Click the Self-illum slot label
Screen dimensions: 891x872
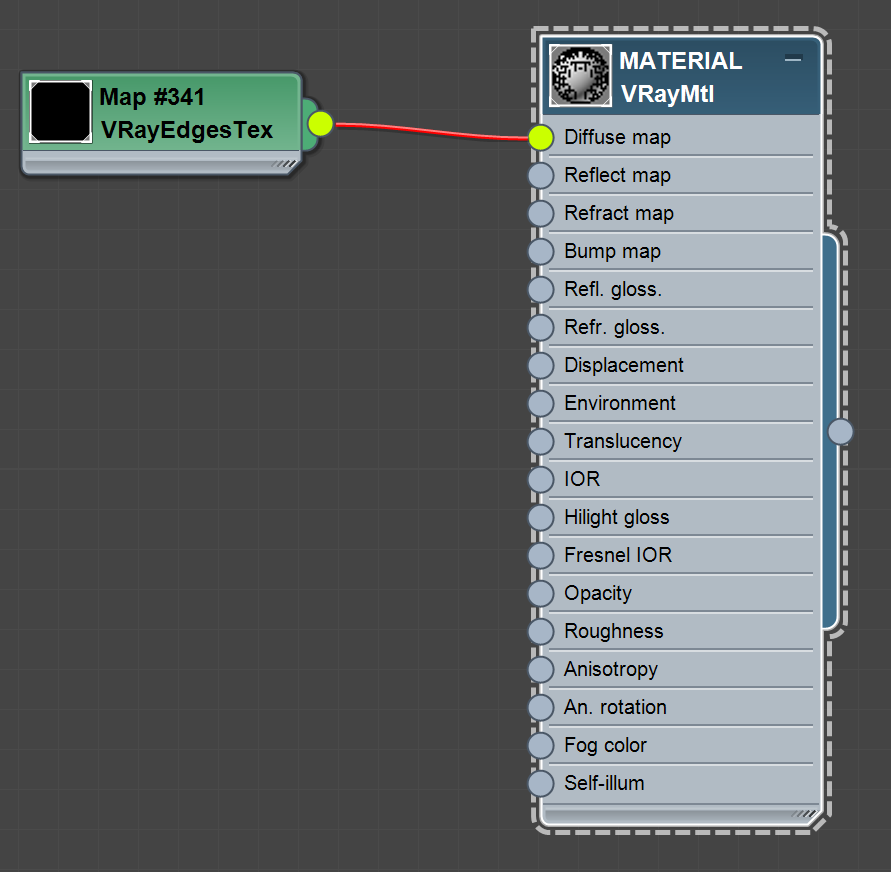(604, 783)
